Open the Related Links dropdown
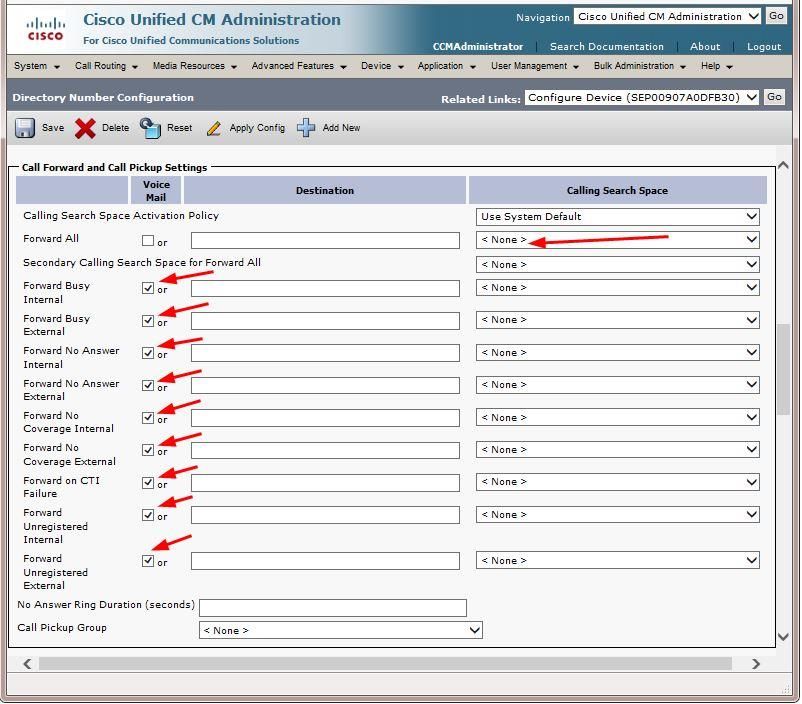802x704 pixels. [641, 97]
